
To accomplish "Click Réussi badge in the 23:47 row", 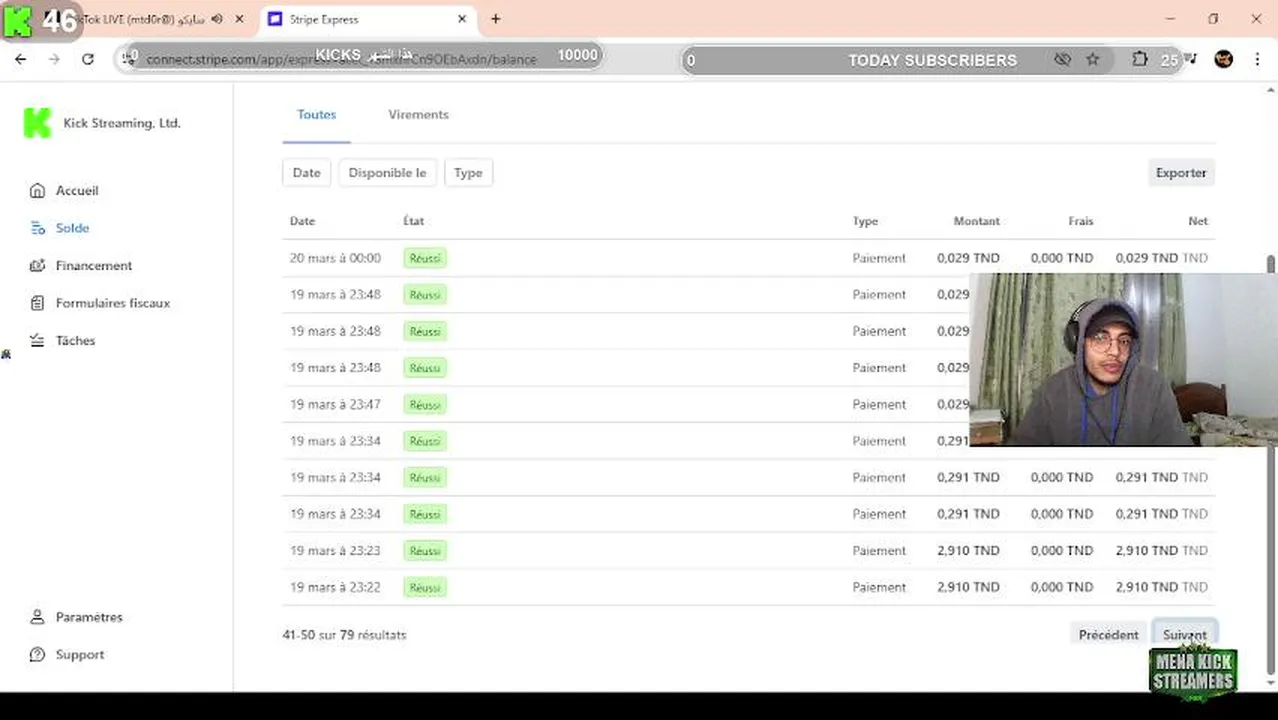I will pyautogui.click(x=425, y=404).
